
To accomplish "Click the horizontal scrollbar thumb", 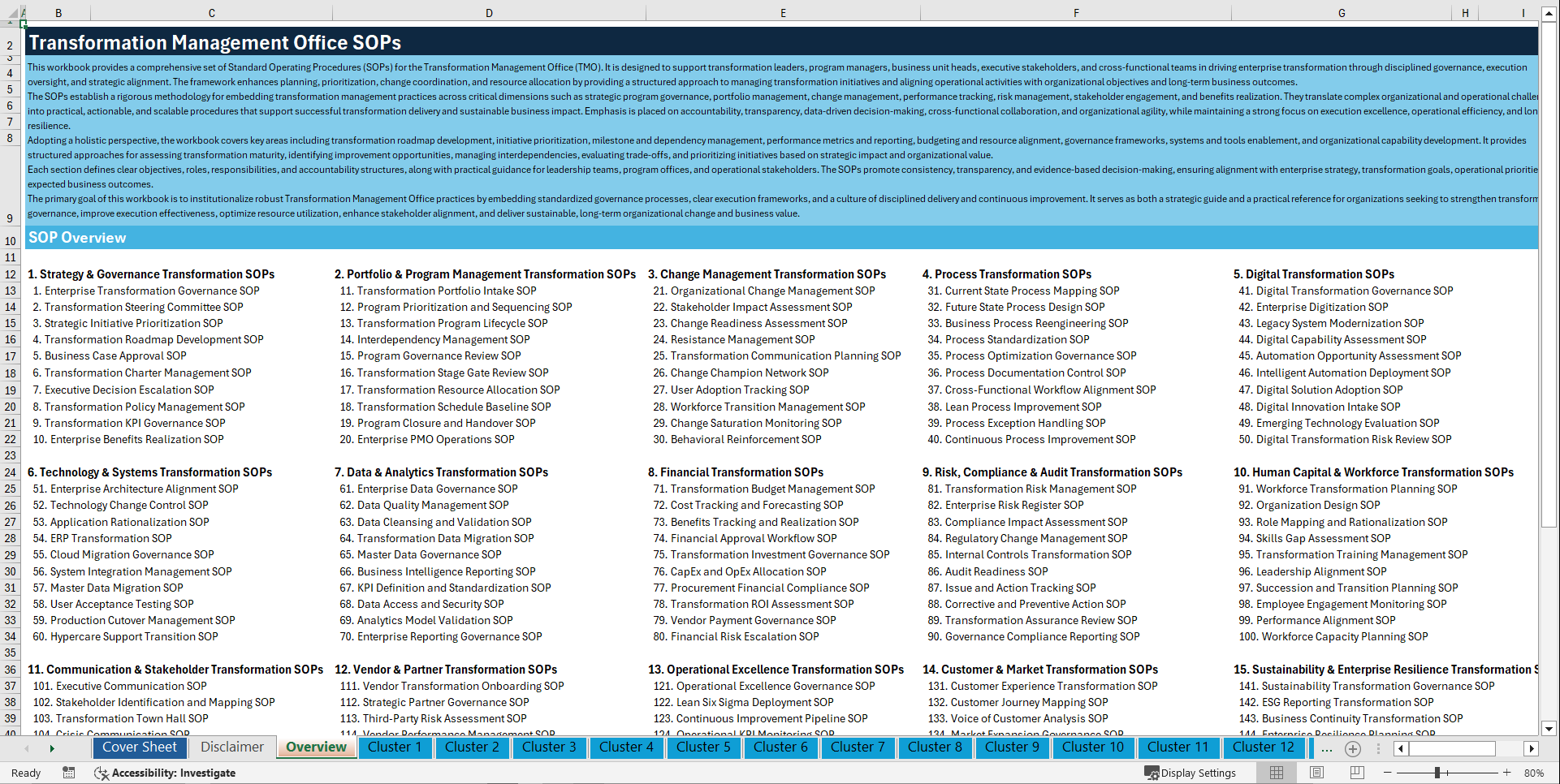I will [x=1453, y=748].
